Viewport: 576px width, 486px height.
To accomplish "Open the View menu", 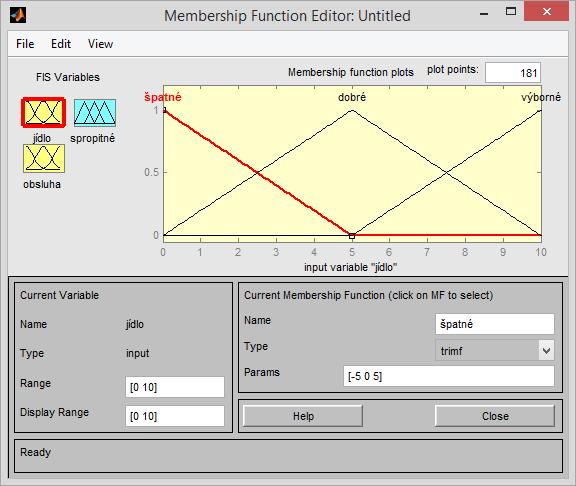I will tap(100, 44).
